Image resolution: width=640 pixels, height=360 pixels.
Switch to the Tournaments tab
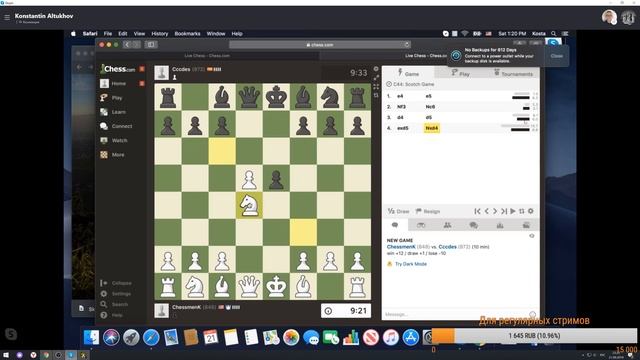513,73
